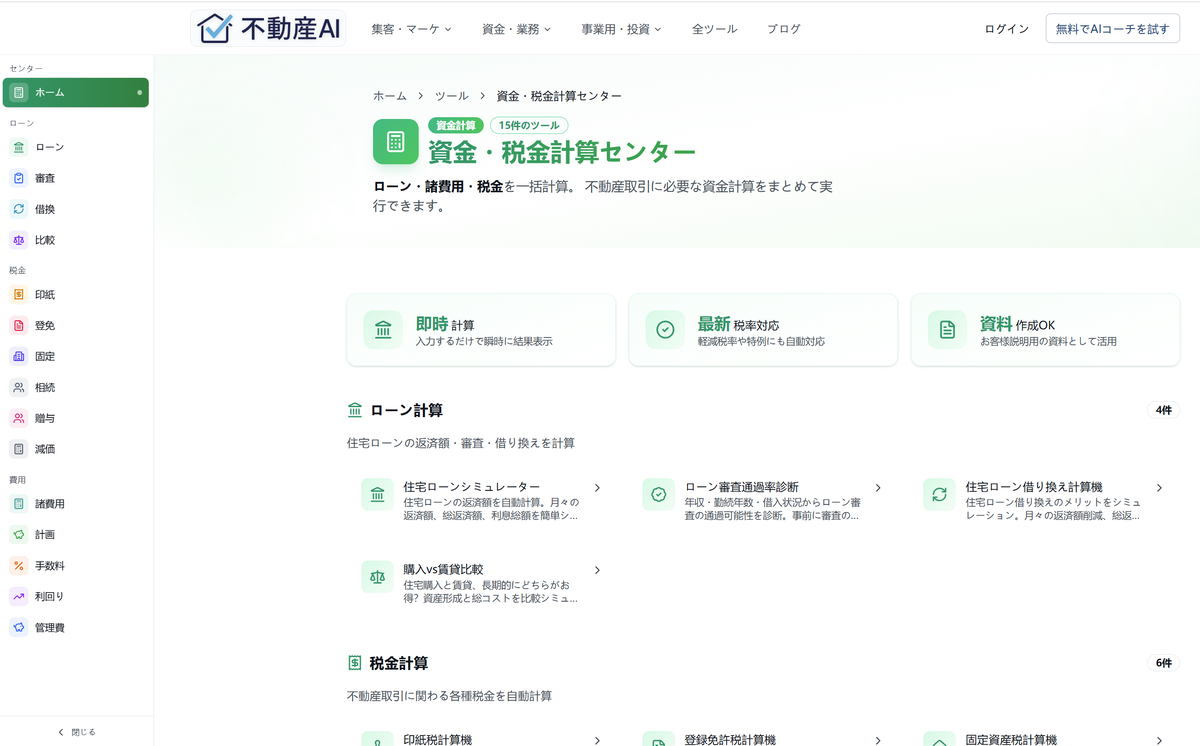Select the 比較 scale icon in sidebar
Image resolution: width=1200 pixels, height=746 pixels.
[19, 240]
